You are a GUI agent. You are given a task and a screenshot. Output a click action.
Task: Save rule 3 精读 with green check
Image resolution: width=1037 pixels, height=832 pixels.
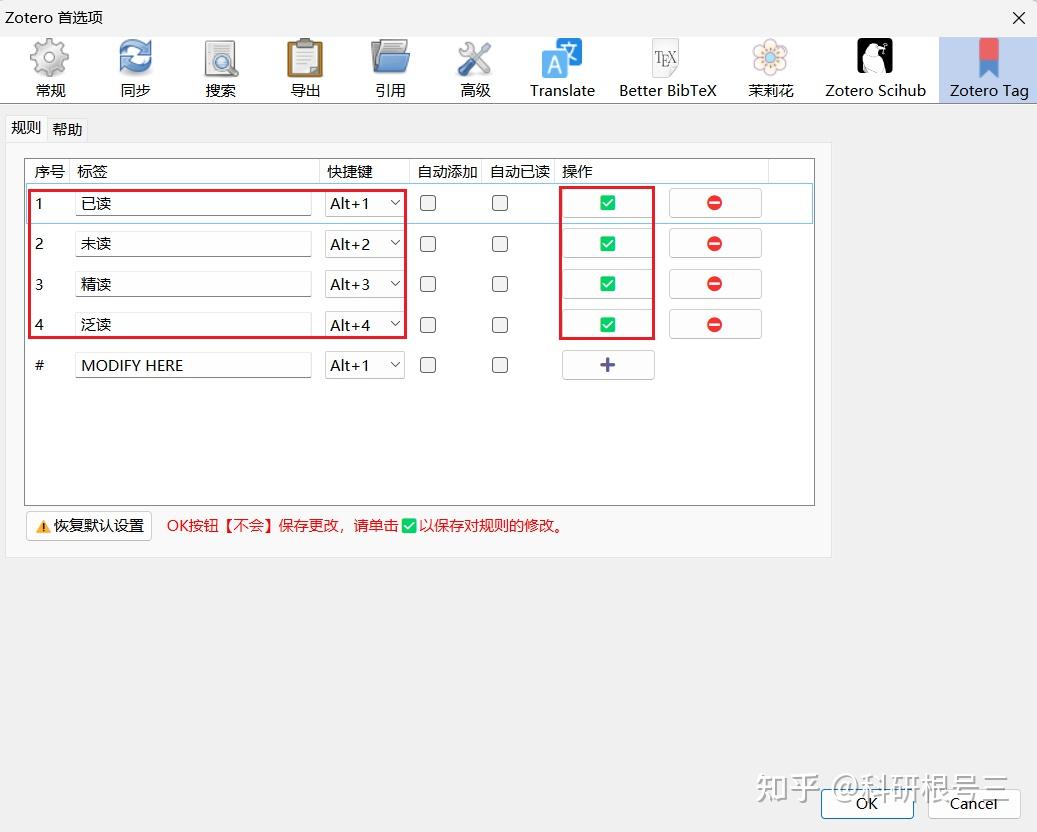click(x=608, y=284)
